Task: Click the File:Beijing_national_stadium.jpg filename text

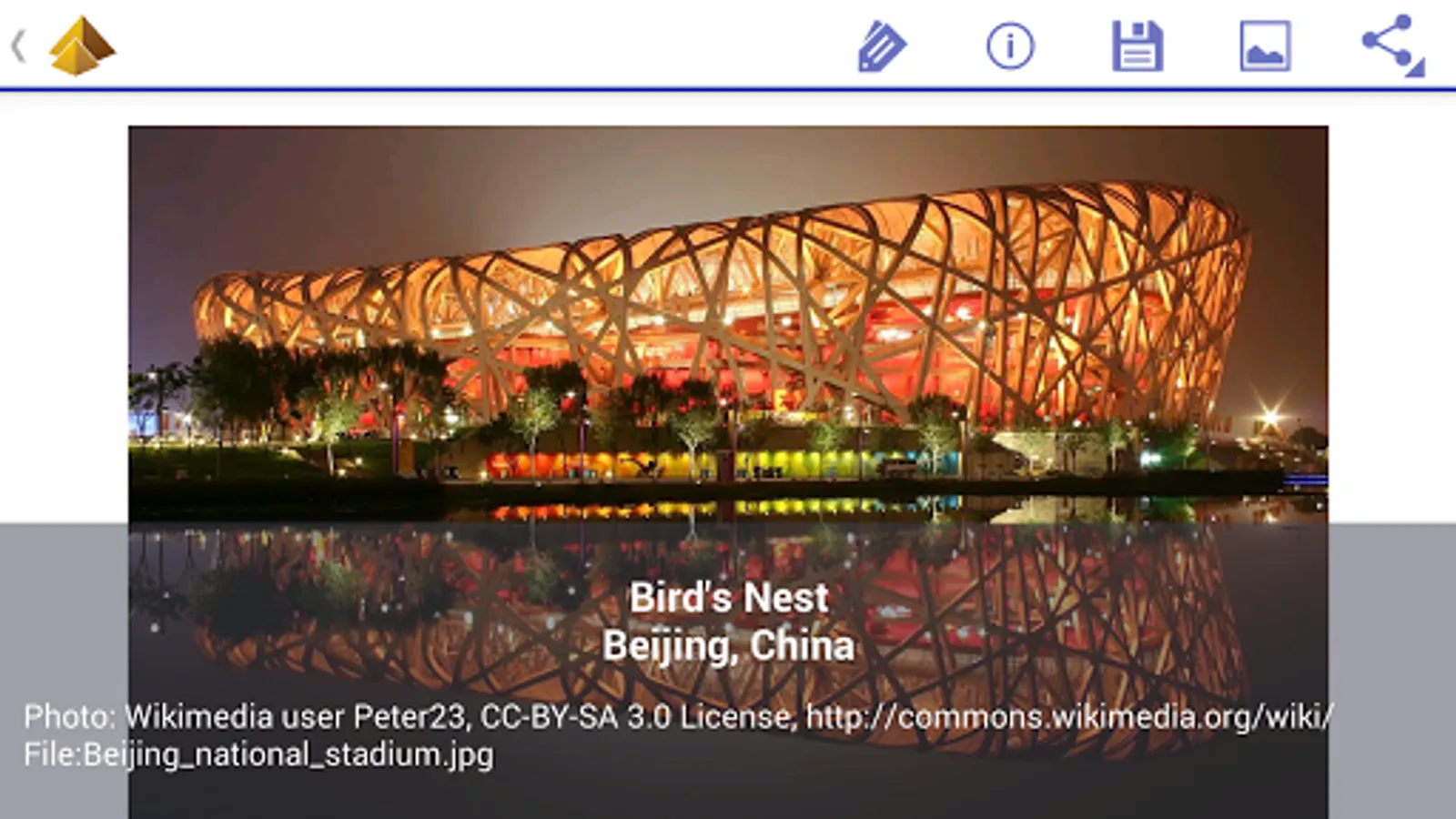Action: 258,754
